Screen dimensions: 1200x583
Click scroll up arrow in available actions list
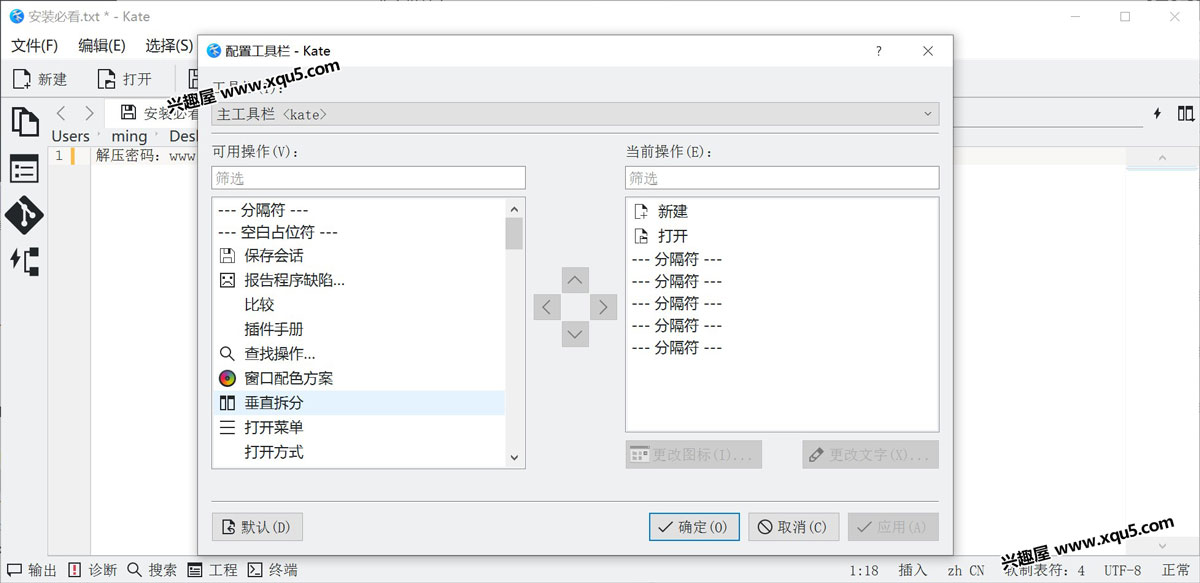(x=514, y=209)
